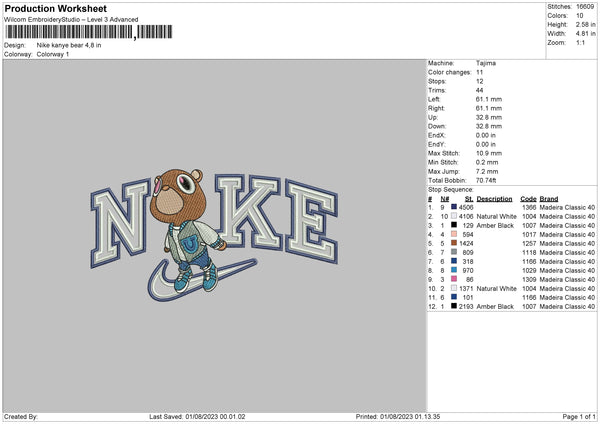Select stitch count 970 in stop row 8
This screenshot has height=424, width=600.
(x=468, y=271)
